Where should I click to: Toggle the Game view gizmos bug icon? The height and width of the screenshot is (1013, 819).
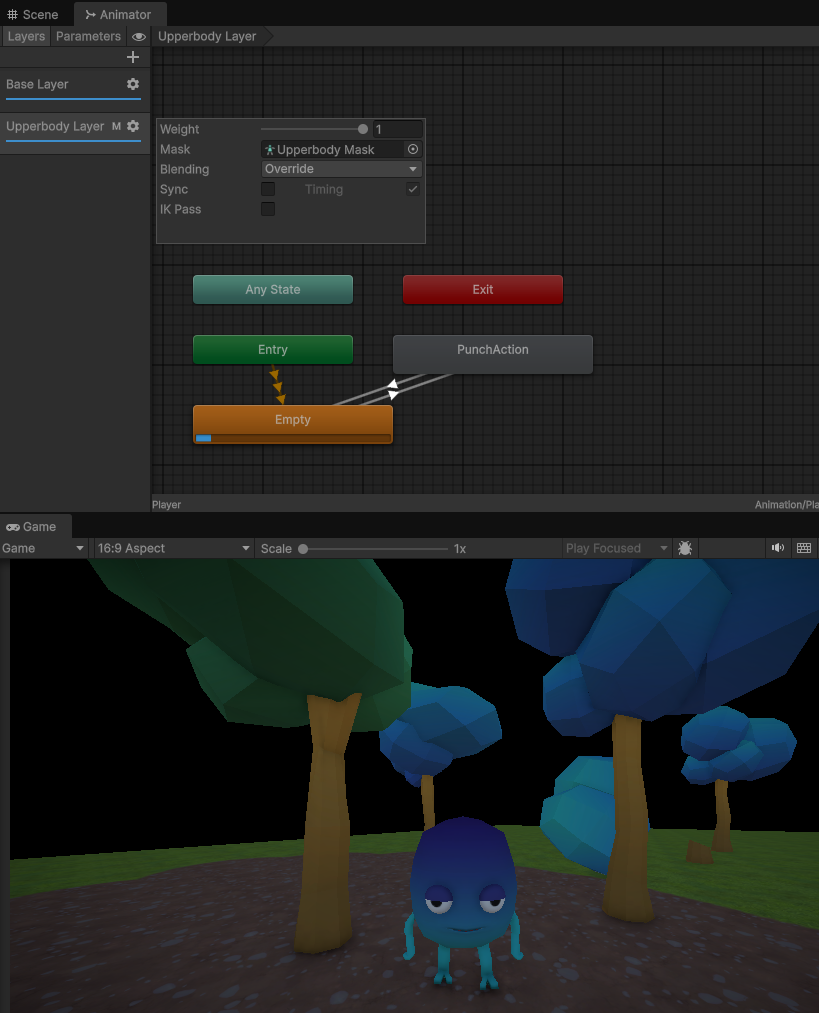(685, 548)
